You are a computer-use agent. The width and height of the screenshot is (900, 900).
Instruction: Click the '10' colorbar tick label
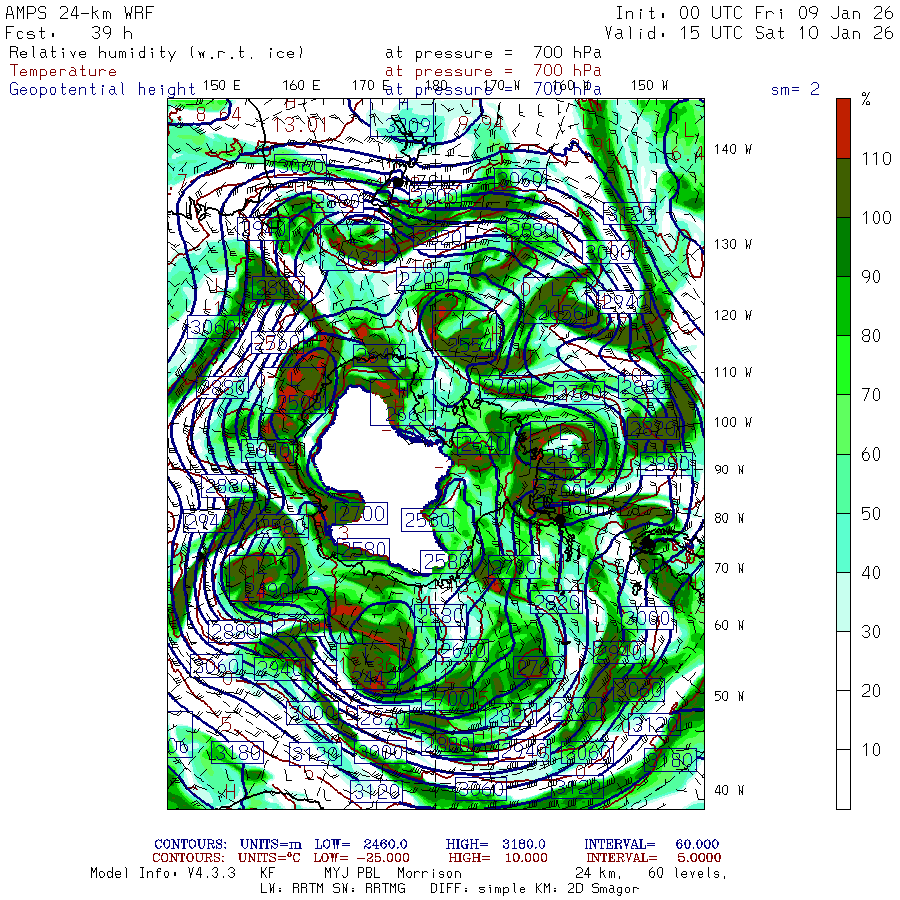tap(871, 750)
